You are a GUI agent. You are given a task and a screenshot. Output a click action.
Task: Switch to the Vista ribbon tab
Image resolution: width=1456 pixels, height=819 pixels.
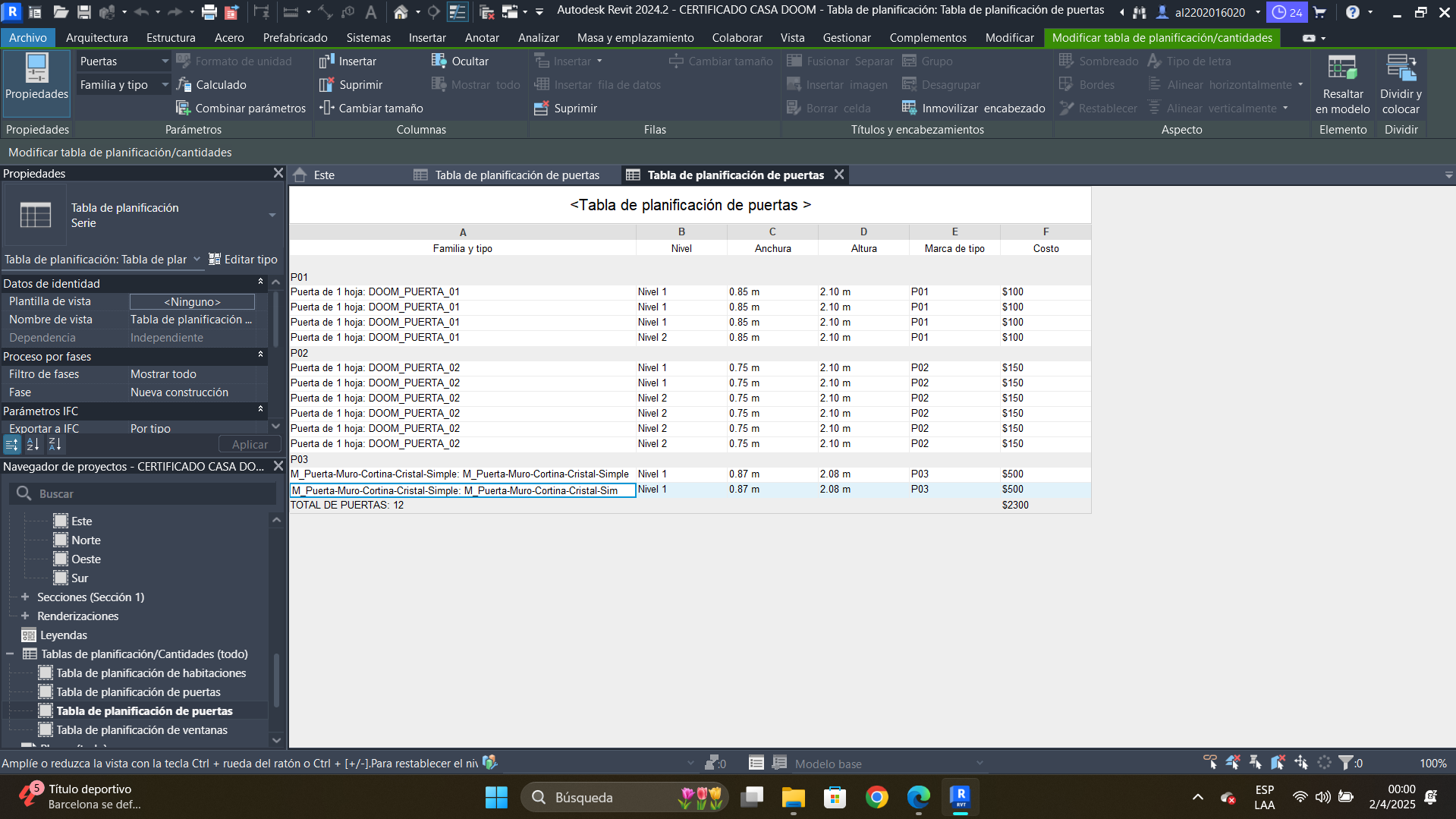click(792, 38)
